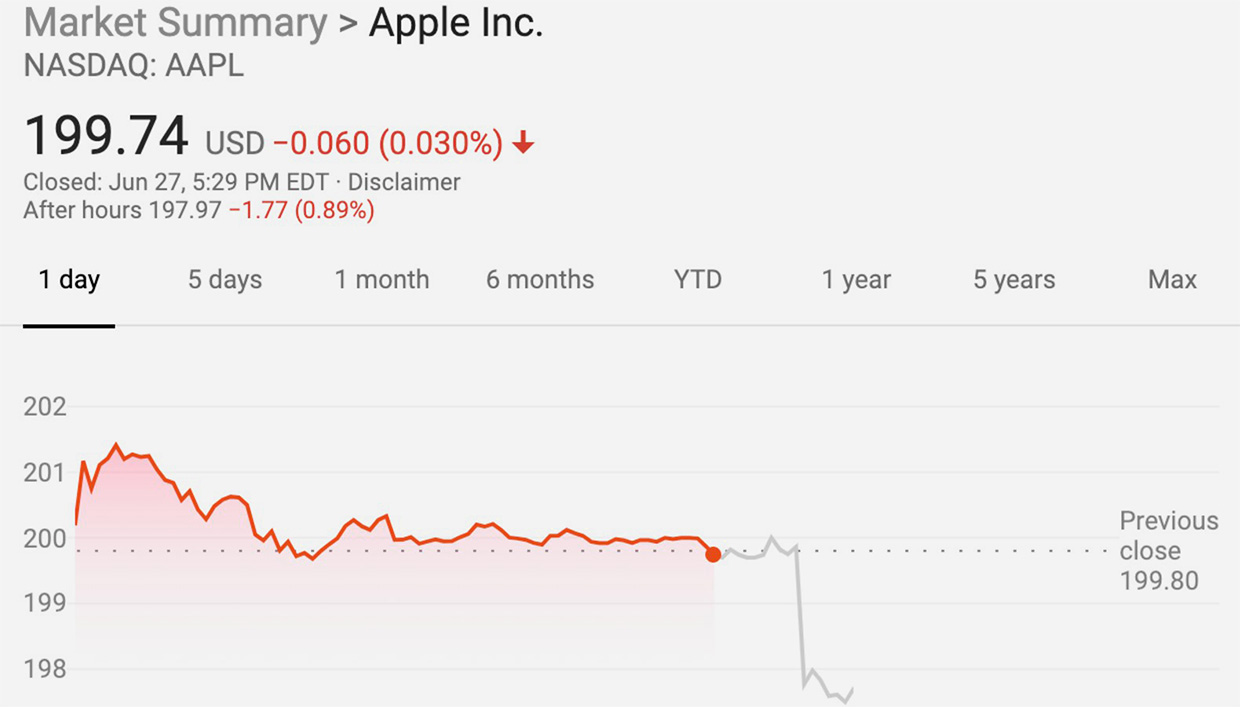Screen dimensions: 1240x707
Task: Switch to the 1 year view
Action: coord(856,280)
